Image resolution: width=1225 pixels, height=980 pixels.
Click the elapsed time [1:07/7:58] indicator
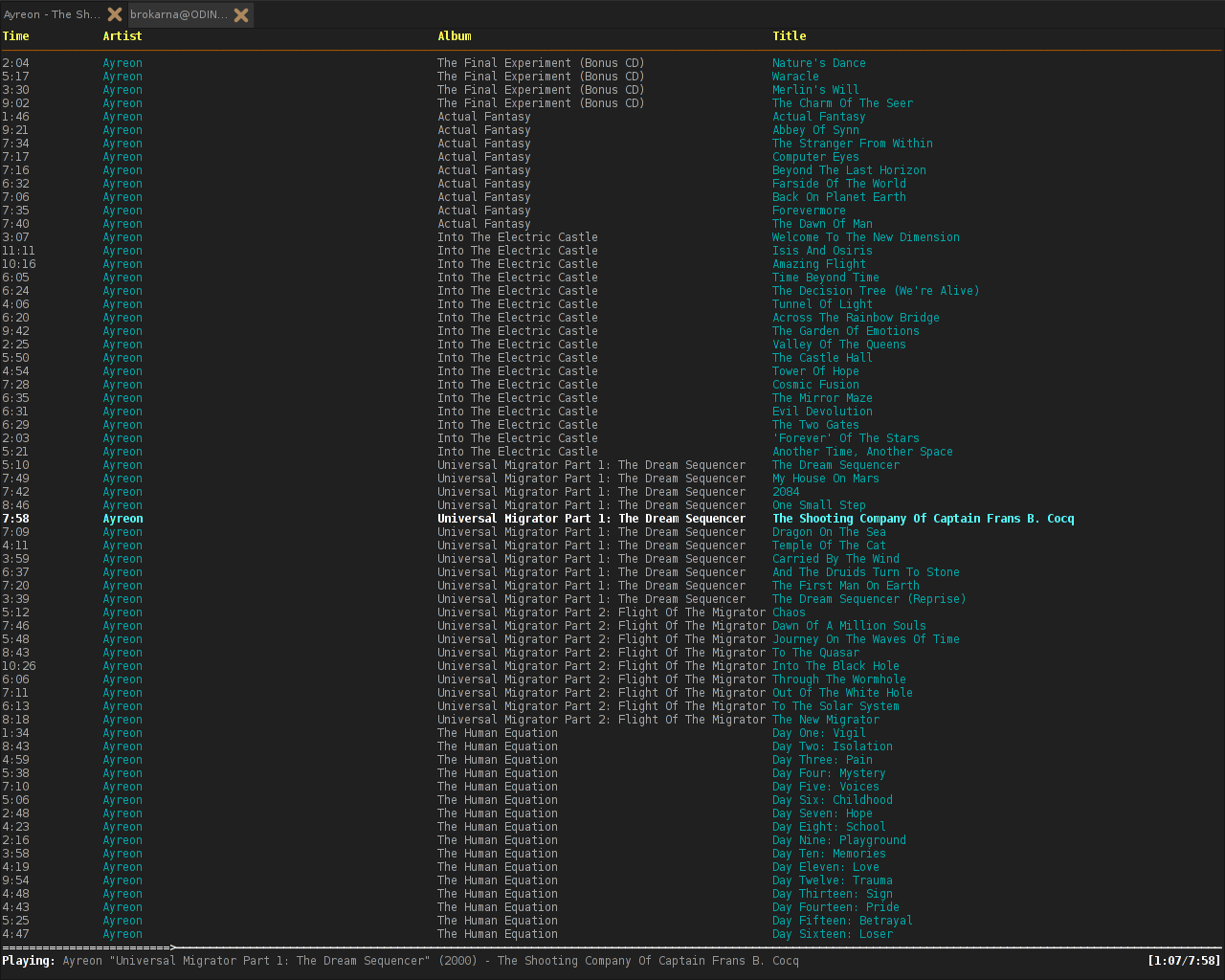pos(1184,961)
